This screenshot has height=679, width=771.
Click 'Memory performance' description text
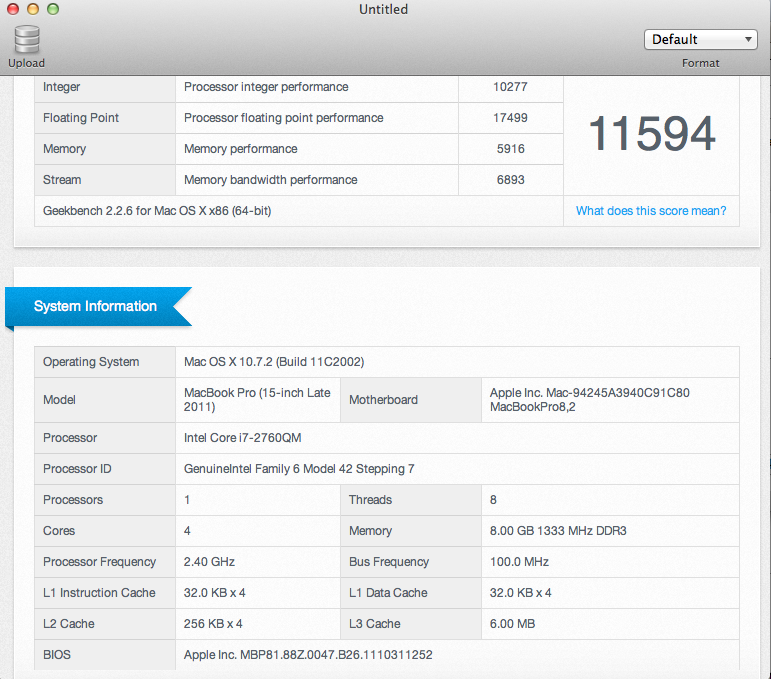click(240, 149)
